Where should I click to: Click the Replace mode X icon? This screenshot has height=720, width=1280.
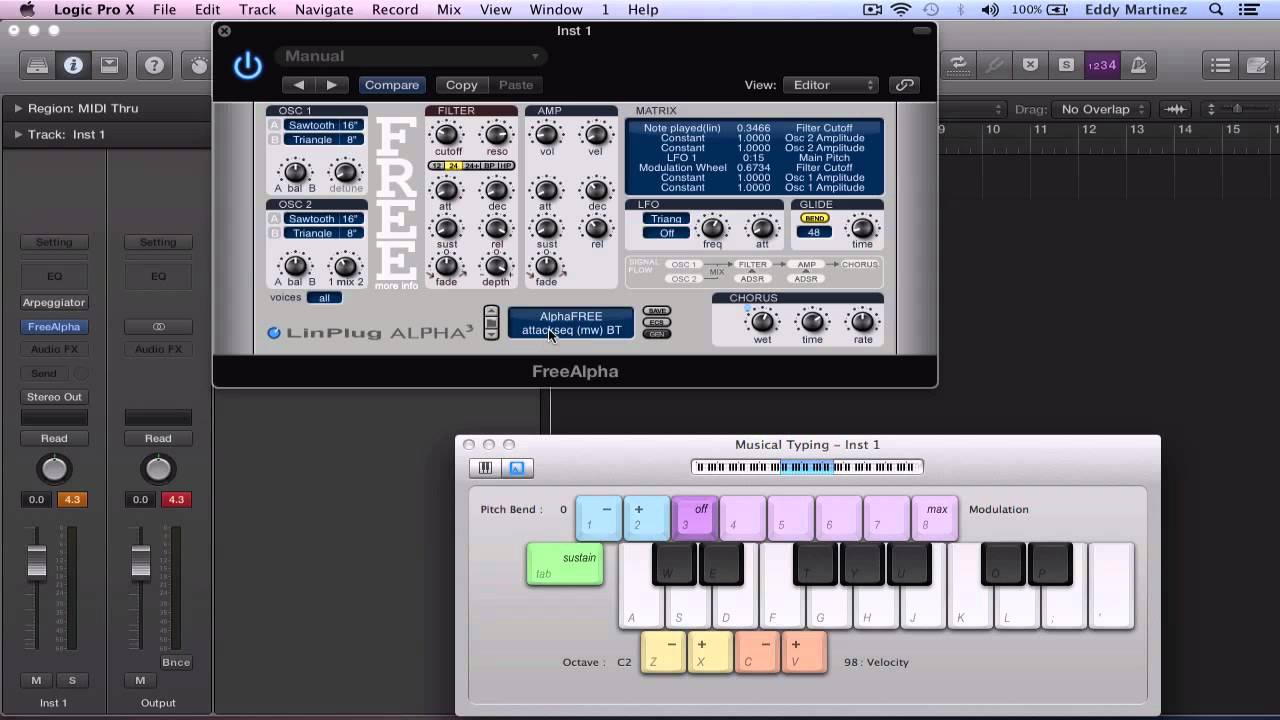point(1030,65)
